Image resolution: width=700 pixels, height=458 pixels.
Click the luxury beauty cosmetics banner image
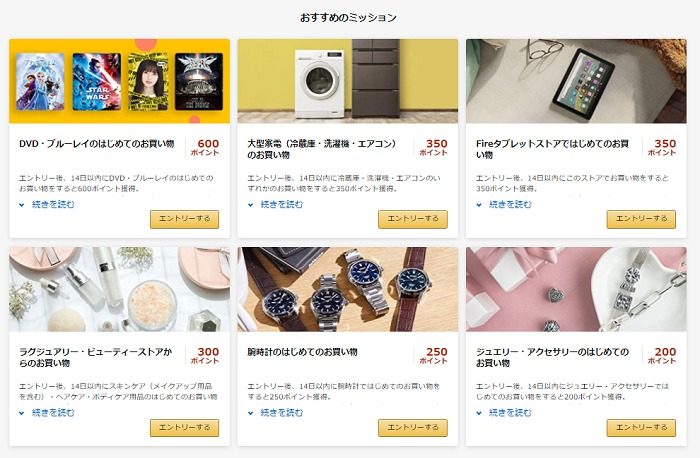(119, 289)
